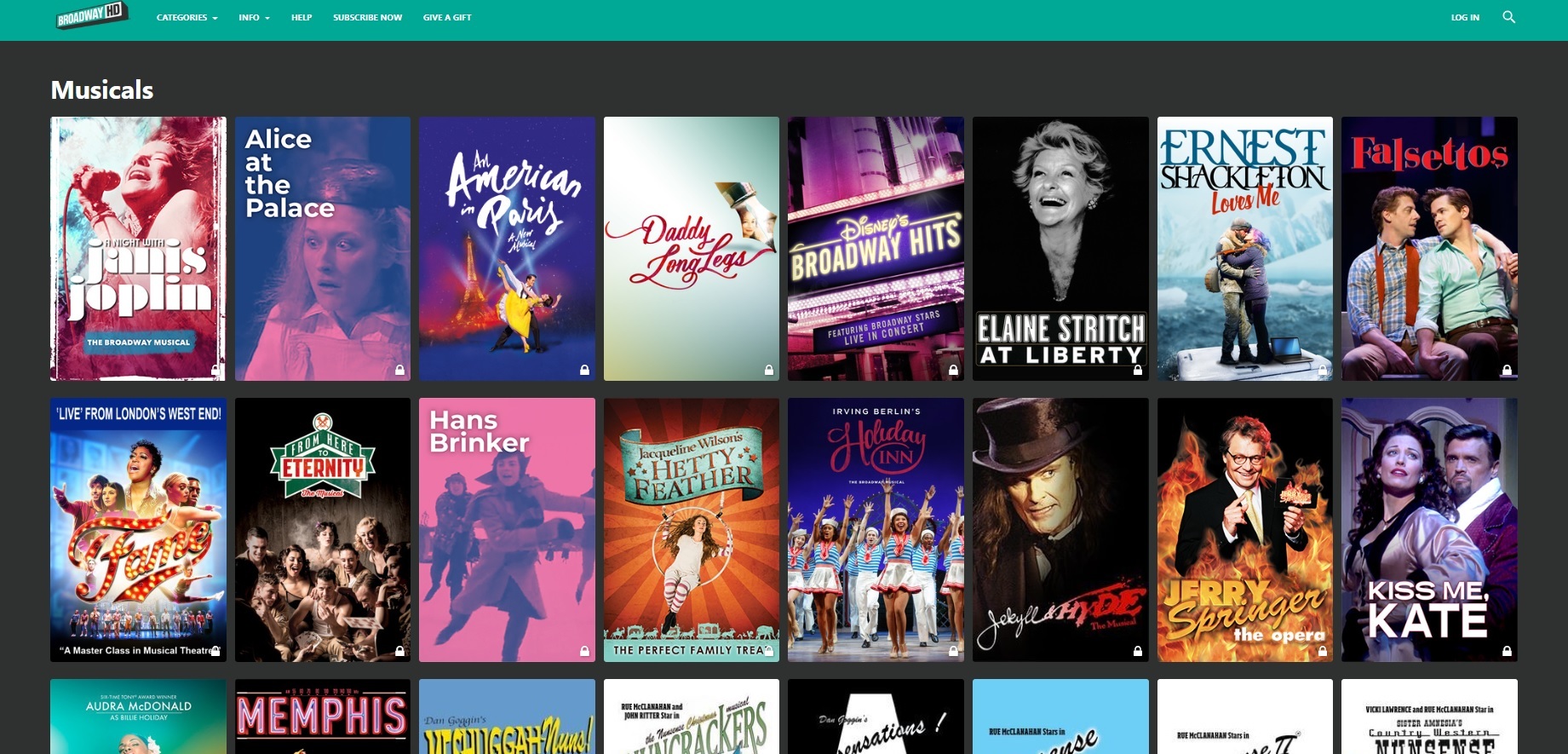Open the Memphis musical poster
The image size is (1568, 754).
[323, 717]
